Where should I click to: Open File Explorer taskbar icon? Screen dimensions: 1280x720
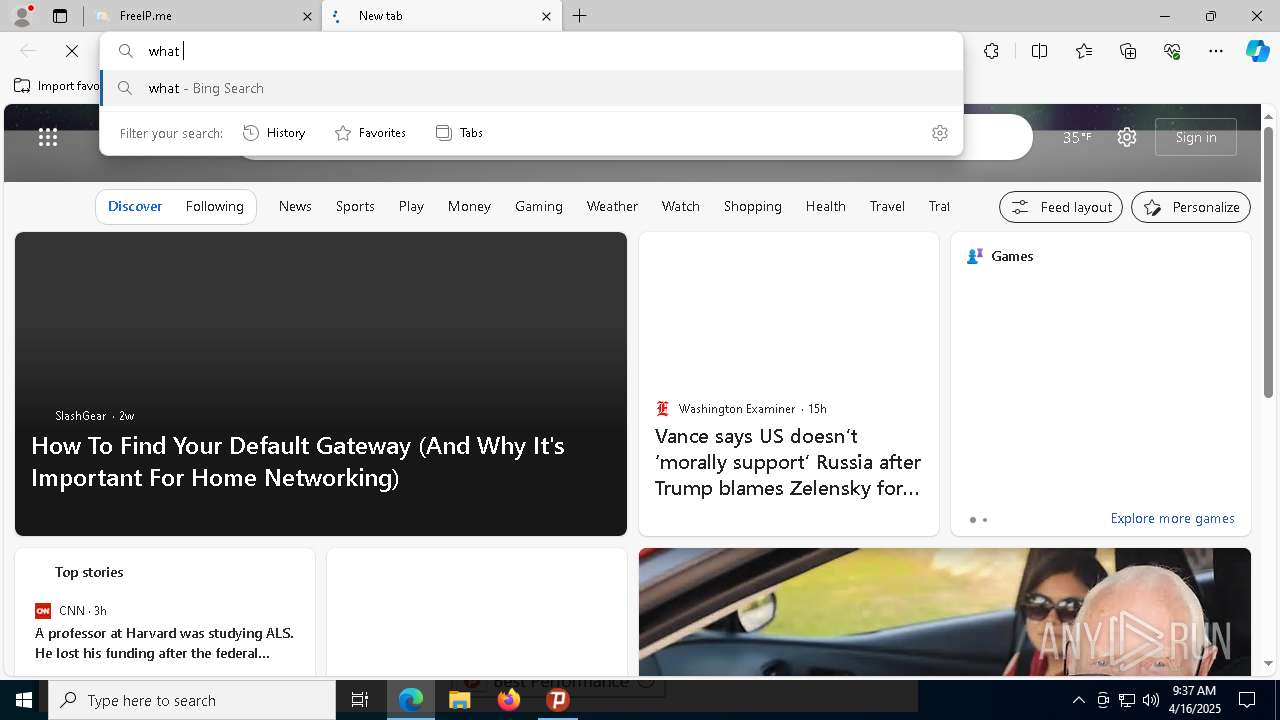(459, 700)
